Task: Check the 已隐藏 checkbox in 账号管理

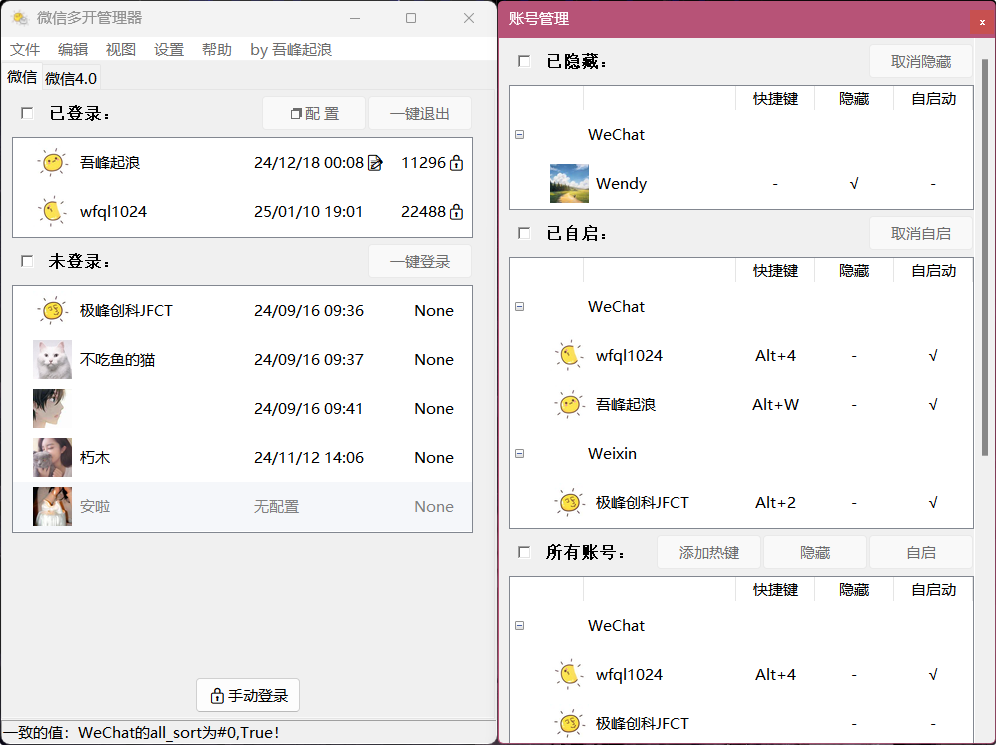Action: 524,61
